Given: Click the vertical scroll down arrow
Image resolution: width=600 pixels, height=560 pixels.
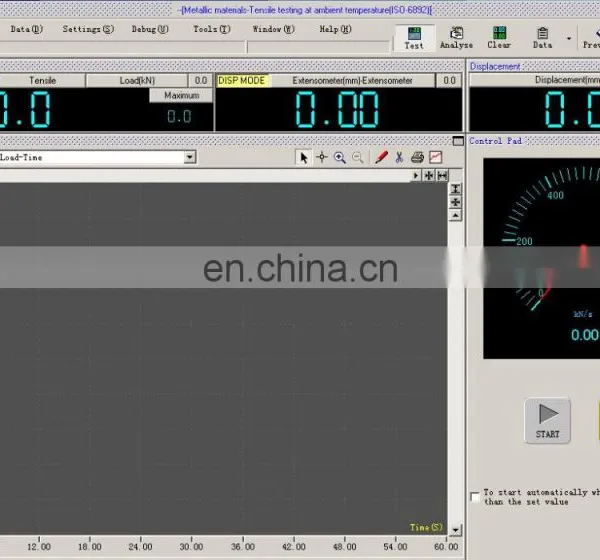Looking at the screenshot, I should click(455, 530).
